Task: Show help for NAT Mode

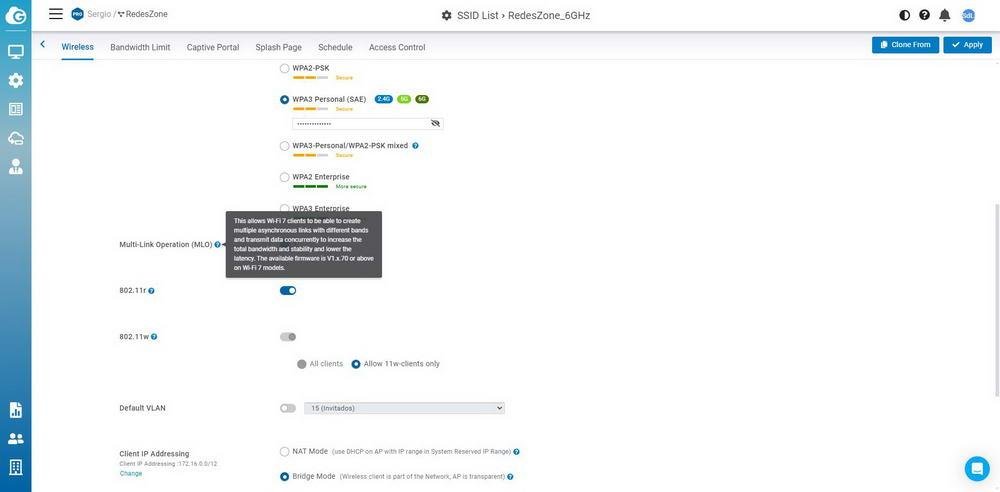Action: [x=516, y=452]
